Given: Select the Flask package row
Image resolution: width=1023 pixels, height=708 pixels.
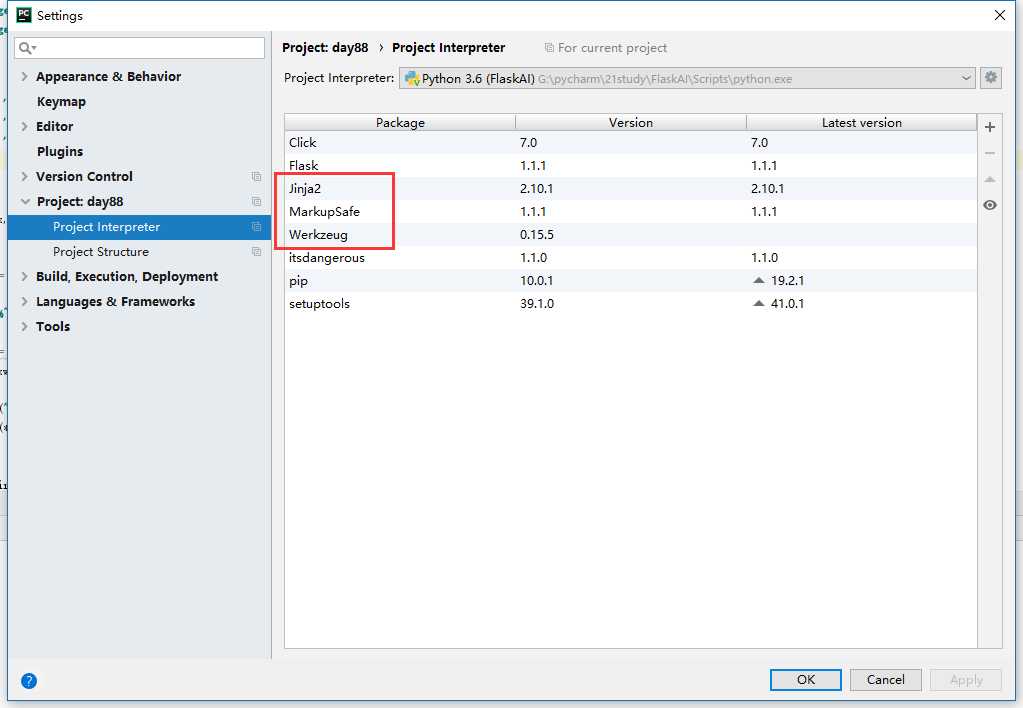Looking at the screenshot, I should coord(631,165).
